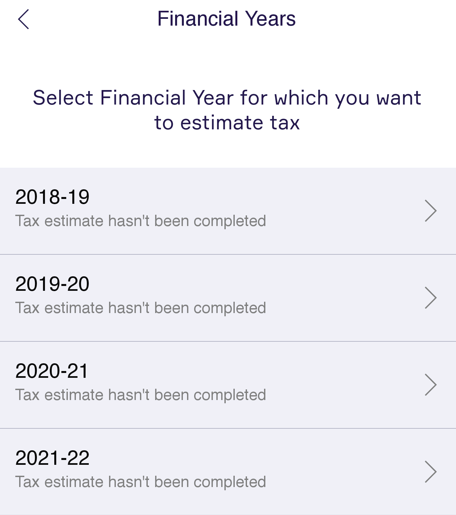
Task: Tap the chevron for 2021-22
Action: coord(431,472)
